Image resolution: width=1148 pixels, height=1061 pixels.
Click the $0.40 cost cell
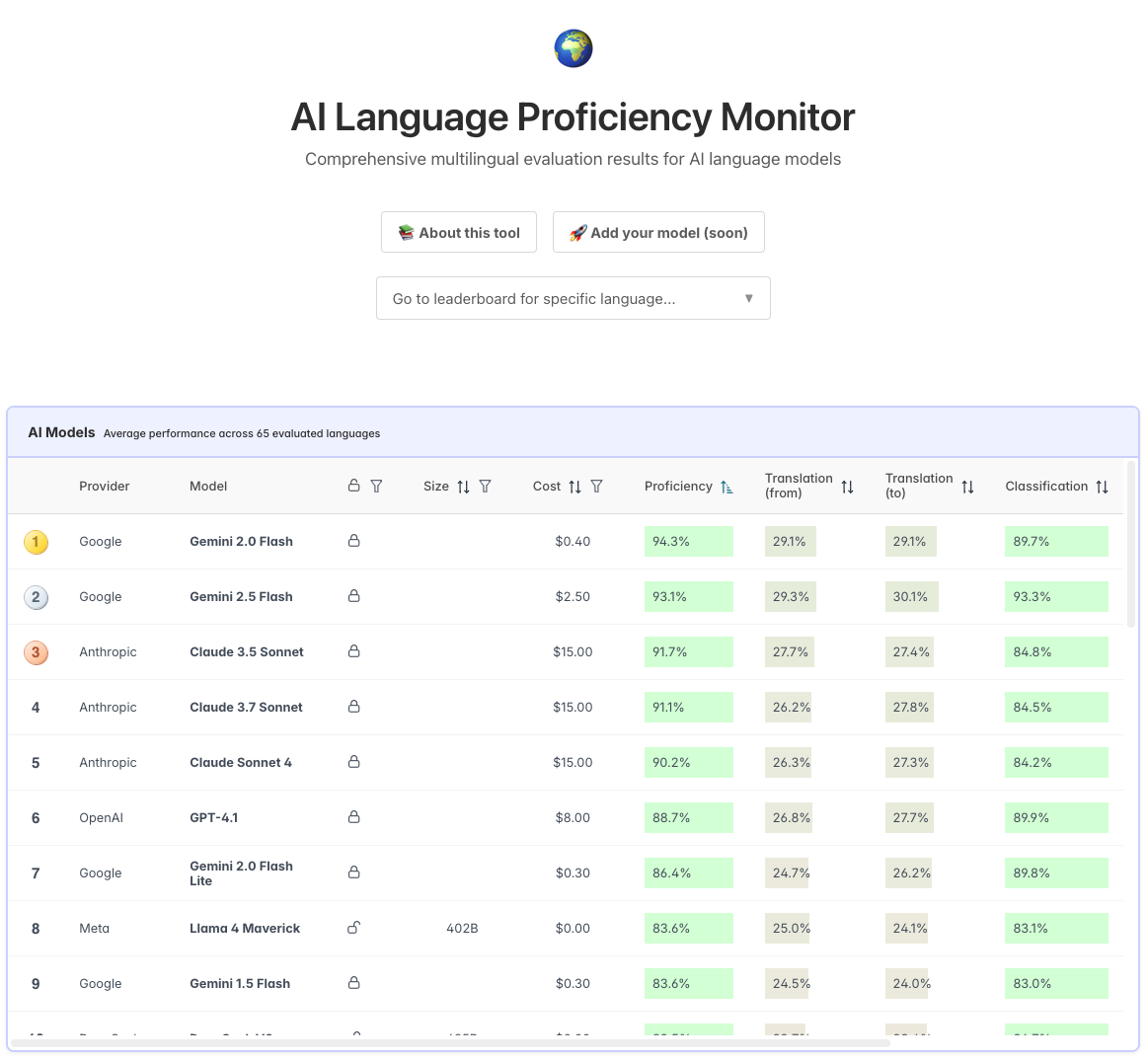[573, 541]
